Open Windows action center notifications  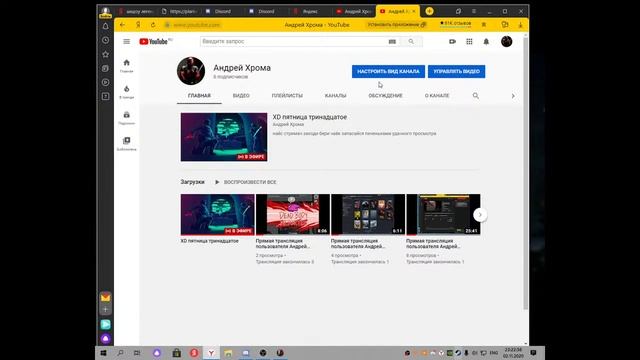[533, 353]
